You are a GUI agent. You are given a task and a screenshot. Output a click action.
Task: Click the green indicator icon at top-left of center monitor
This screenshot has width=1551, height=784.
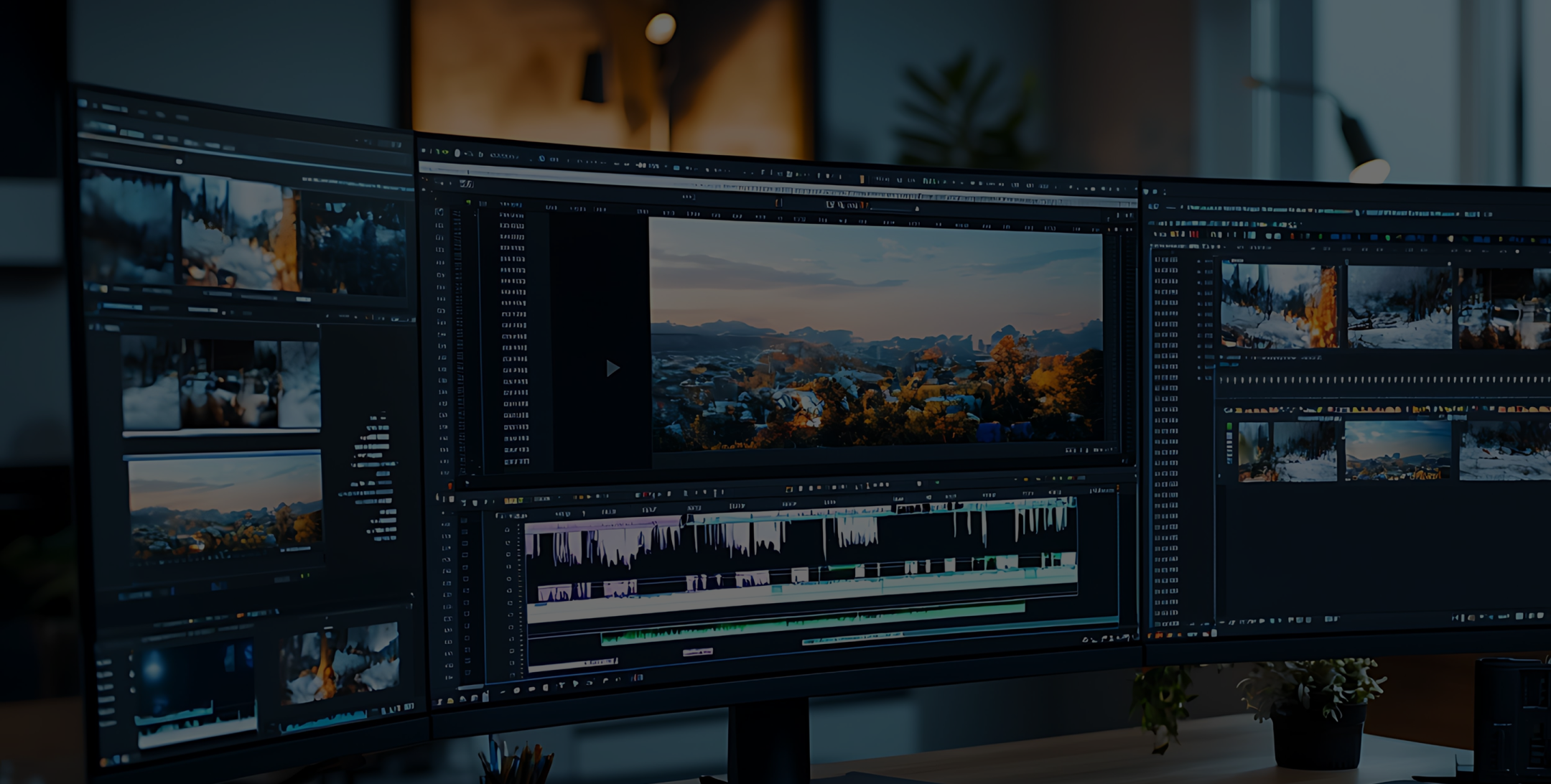445,152
